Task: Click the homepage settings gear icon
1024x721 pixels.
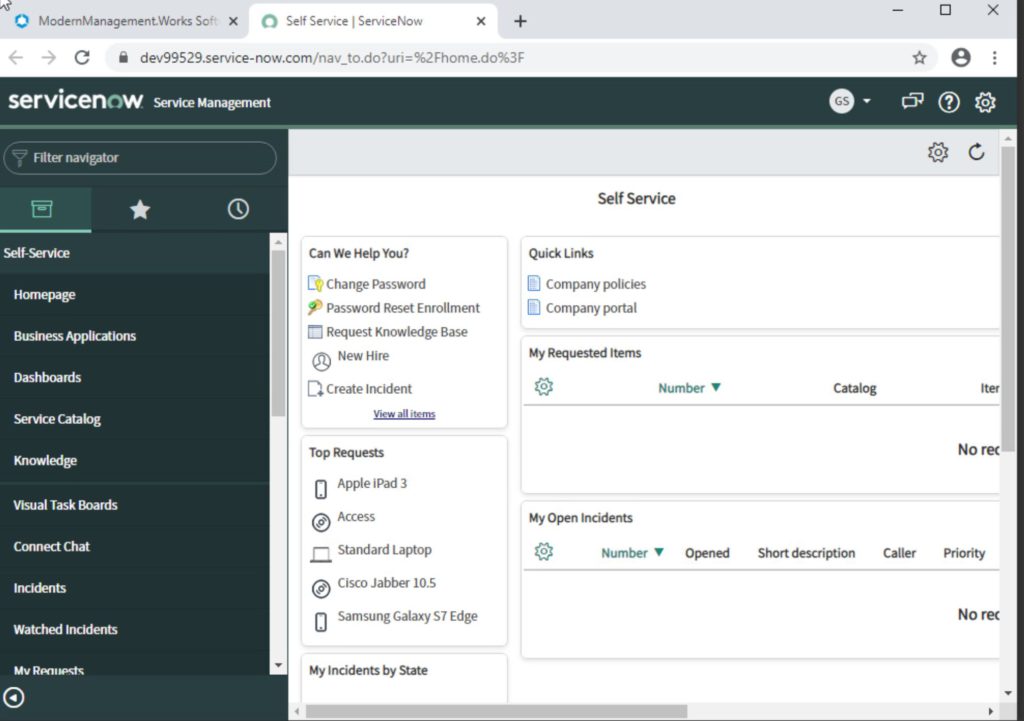Action: [938, 152]
